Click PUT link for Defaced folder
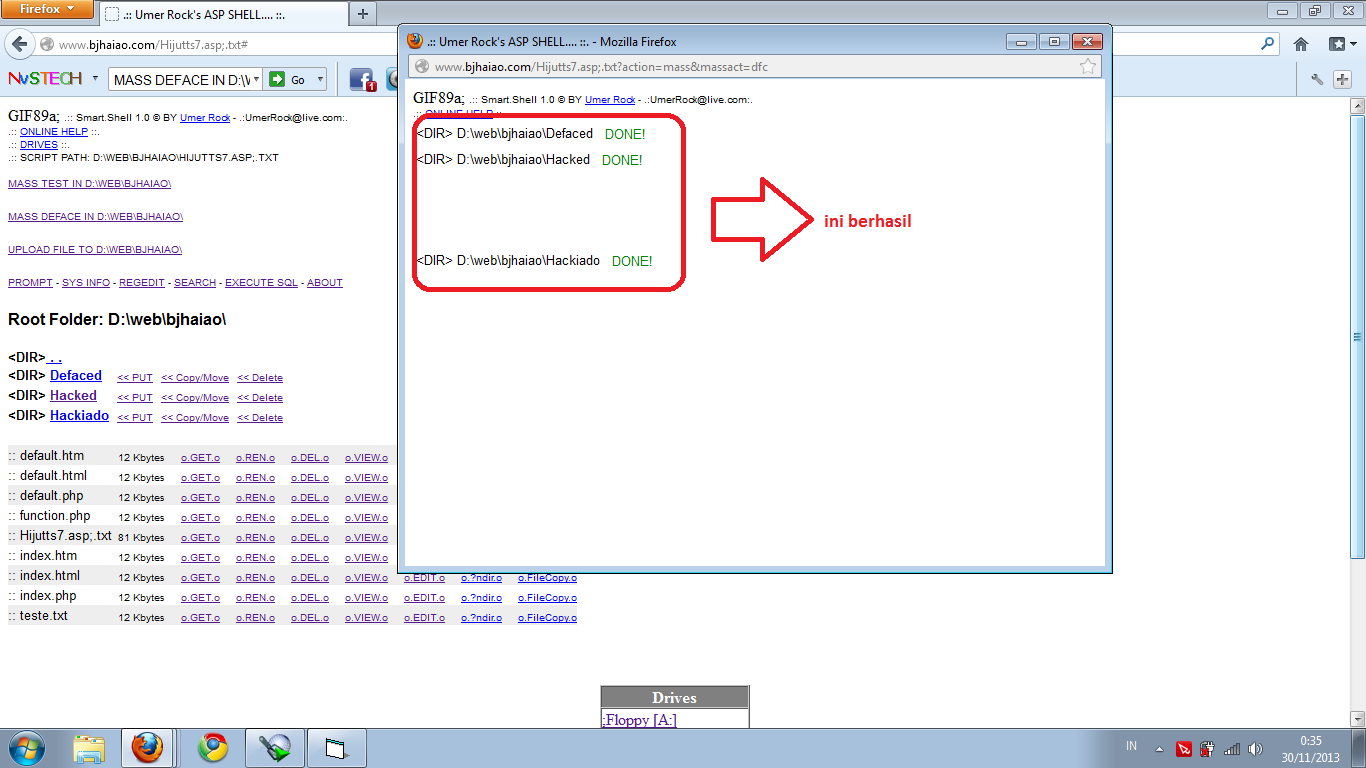 pyautogui.click(x=135, y=378)
